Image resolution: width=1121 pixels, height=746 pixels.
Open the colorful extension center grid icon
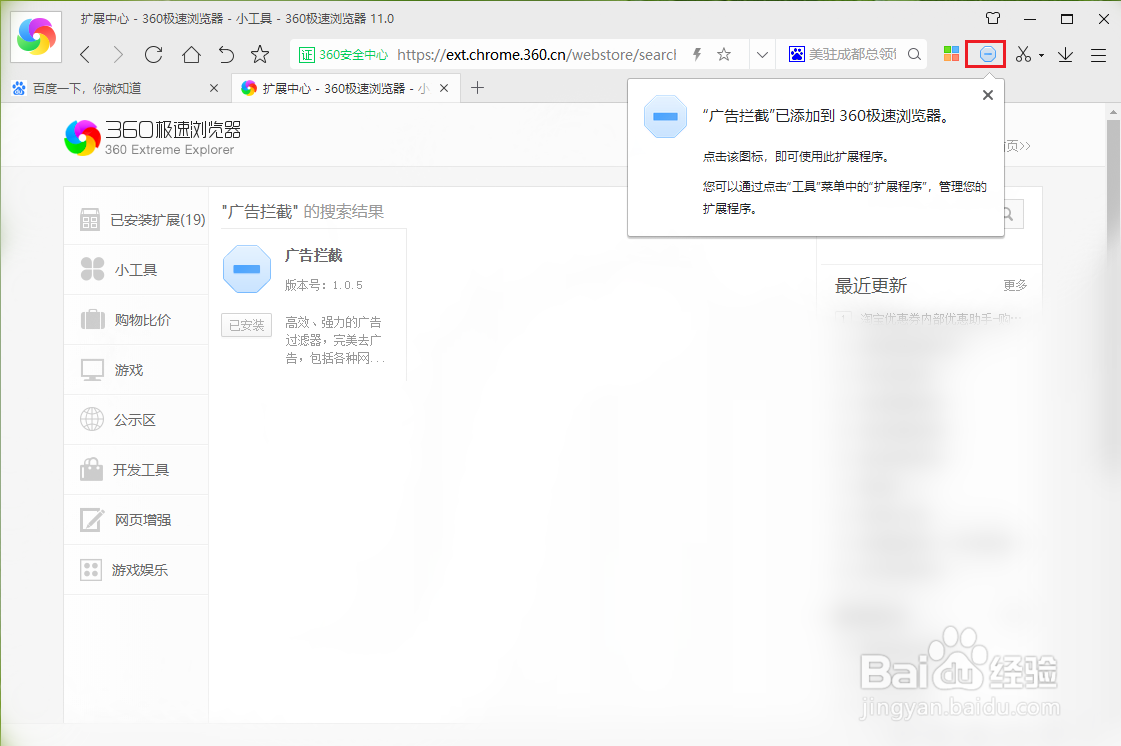pyautogui.click(x=952, y=54)
